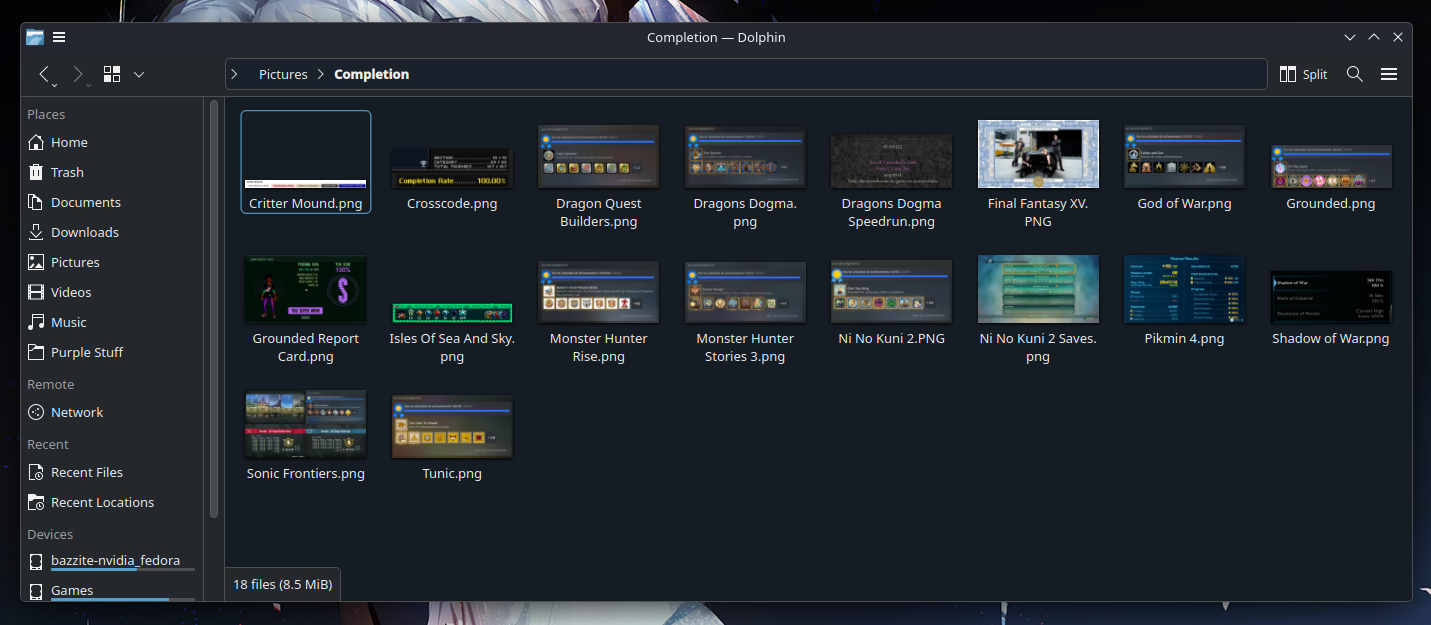Open the title bar hamburger menu
The height and width of the screenshot is (625, 1431).
(x=59, y=37)
